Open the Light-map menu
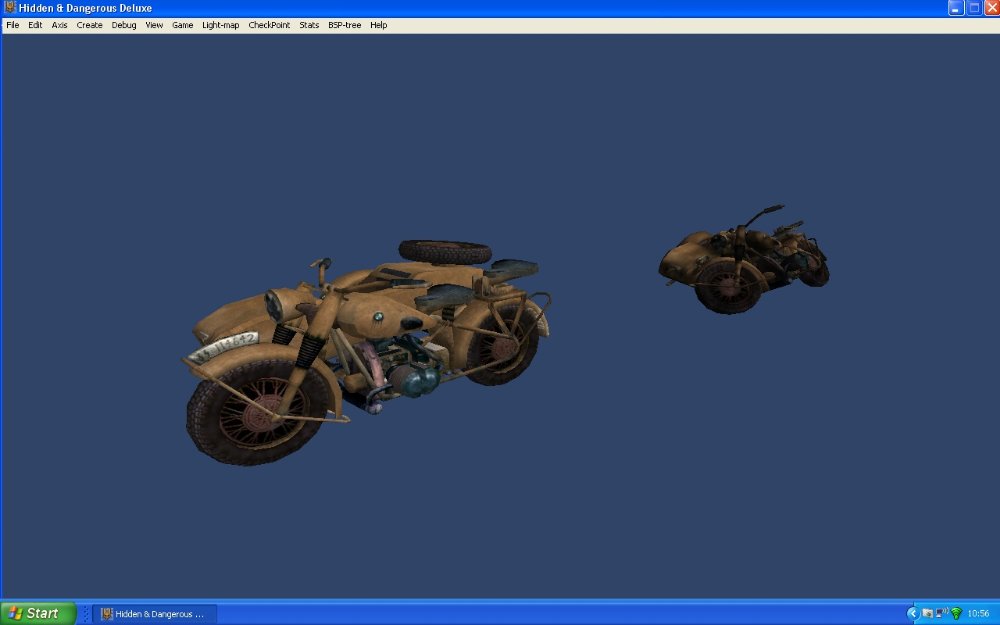The height and width of the screenshot is (625, 1000). click(x=221, y=25)
